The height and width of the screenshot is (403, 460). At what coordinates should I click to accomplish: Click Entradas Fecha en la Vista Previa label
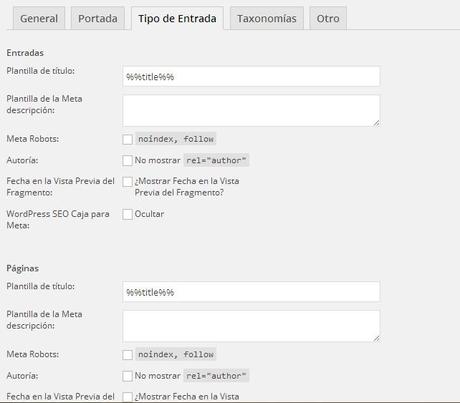click(60, 187)
